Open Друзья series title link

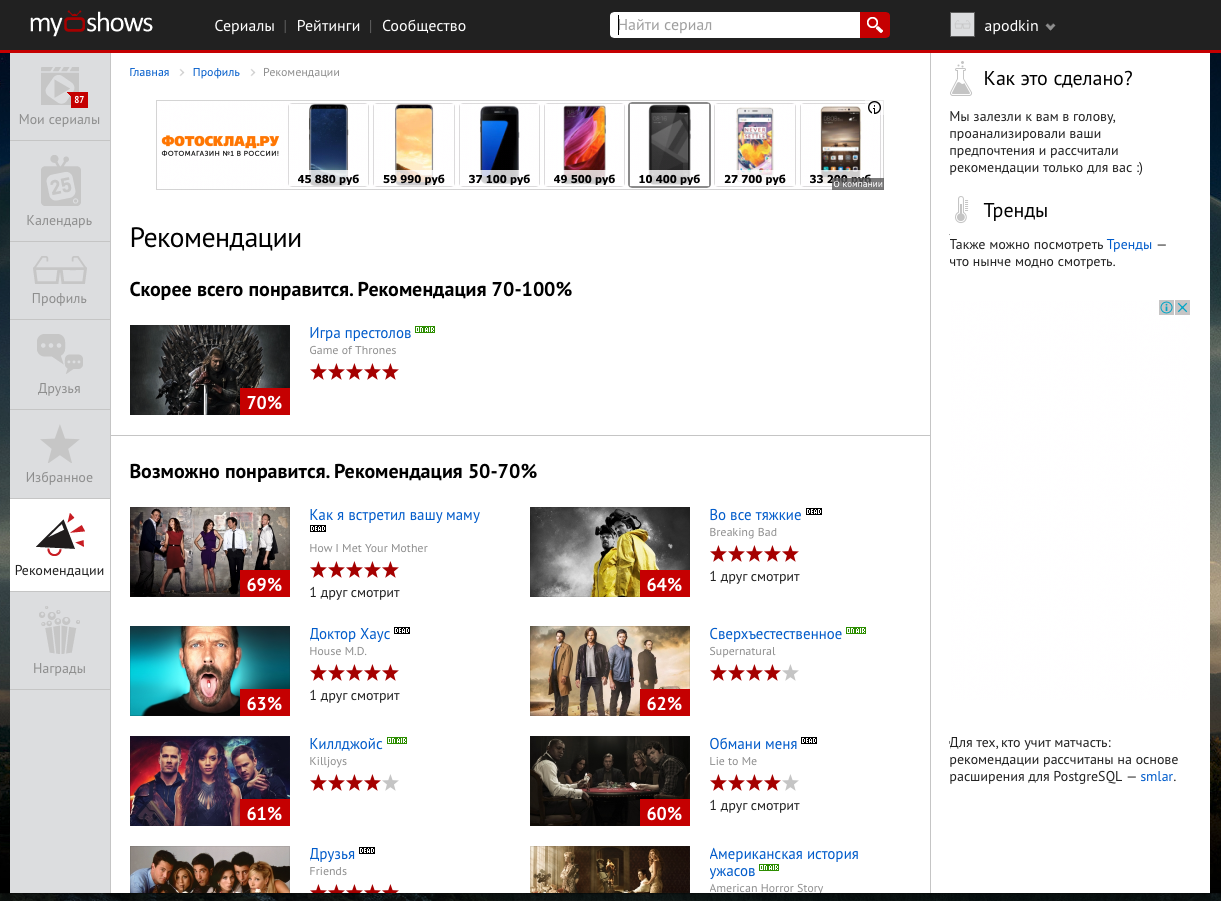click(332, 854)
